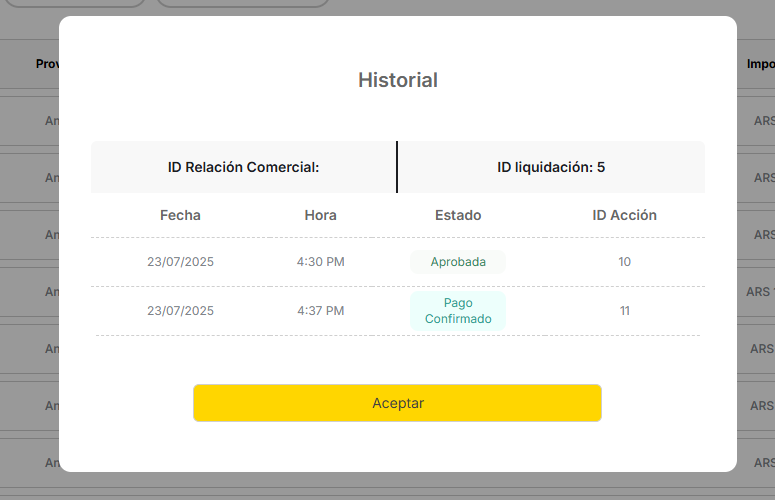775x500 pixels.
Task: Click the ID liquidación: 5 label
Action: click(x=551, y=167)
